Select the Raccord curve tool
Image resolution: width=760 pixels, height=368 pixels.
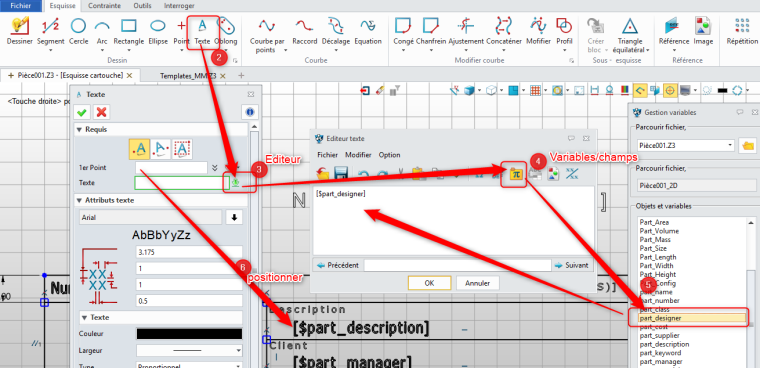(304, 31)
